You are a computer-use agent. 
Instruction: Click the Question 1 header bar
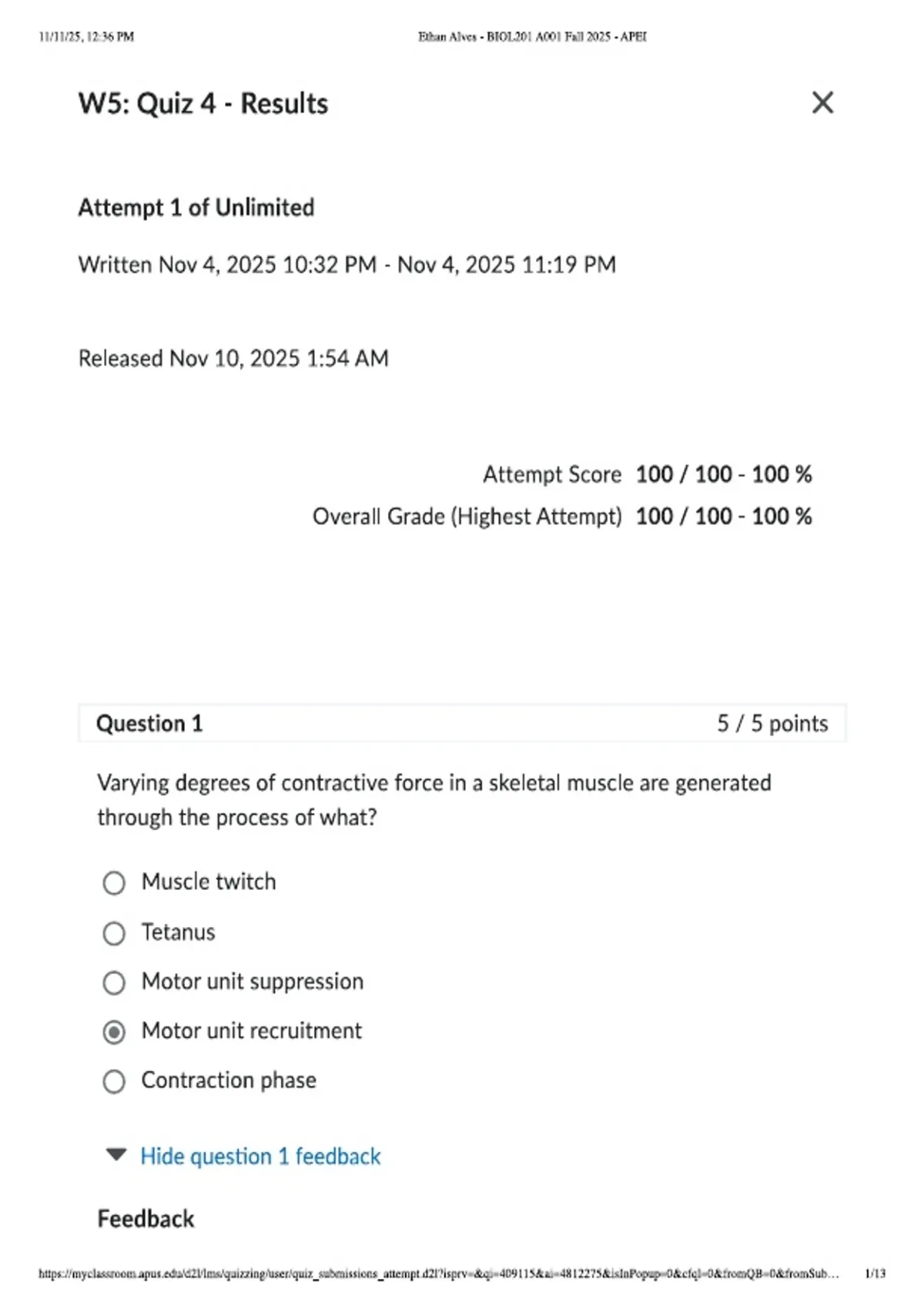click(x=462, y=723)
